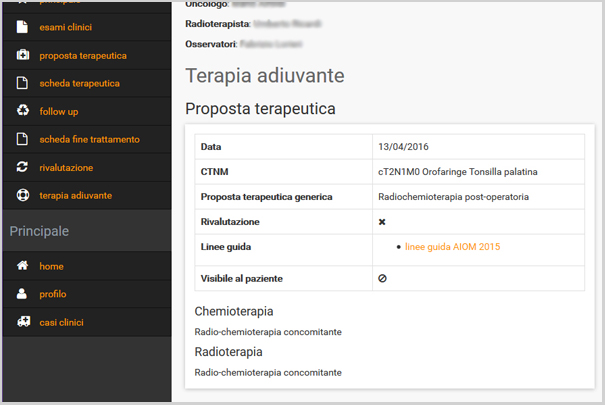
Task: Click the file icon beside esami clinici
Action: [22, 27]
